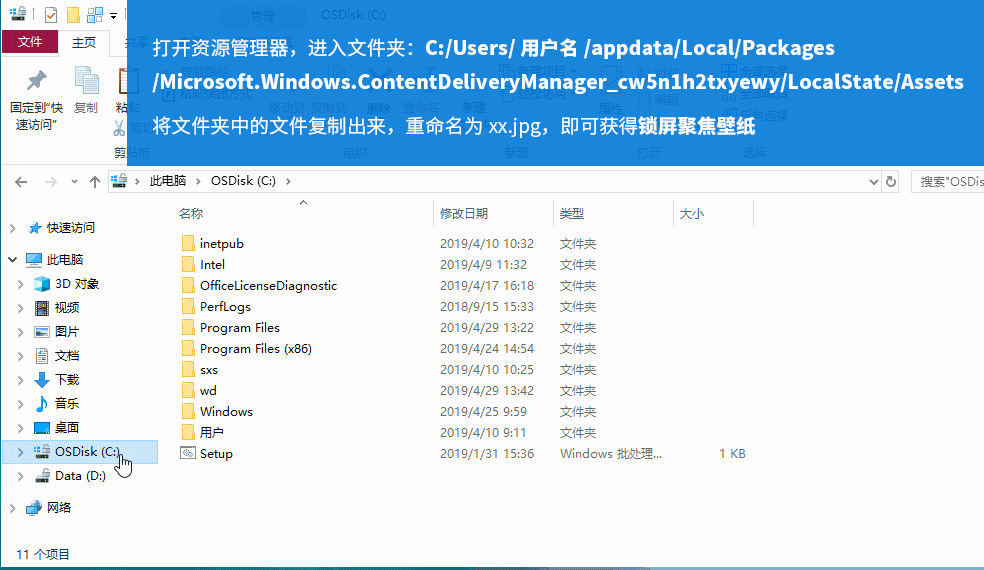
Task: Click the pin to Quick Access icon
Action: point(36,81)
